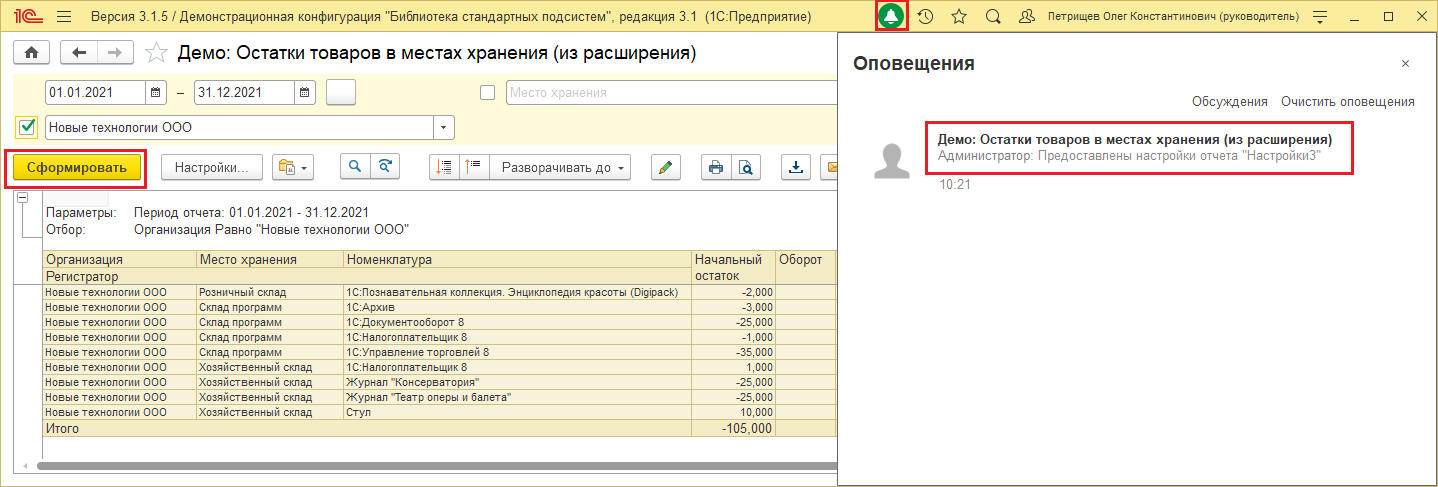
Task: Click the horizontal scrollbar of the report
Action: click(436, 466)
